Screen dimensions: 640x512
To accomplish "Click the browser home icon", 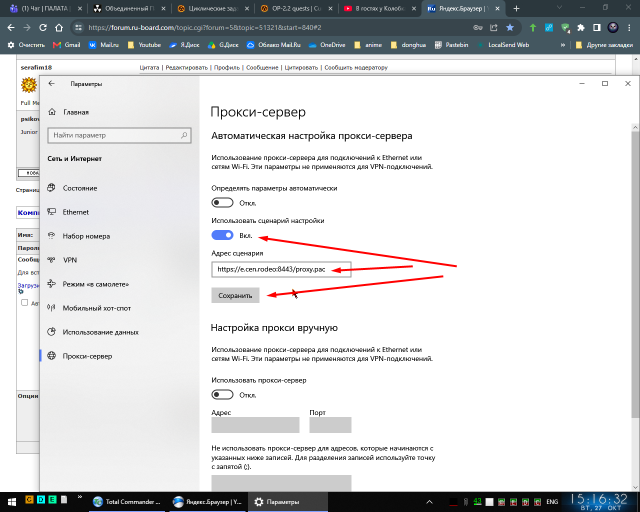I will pos(59,27).
